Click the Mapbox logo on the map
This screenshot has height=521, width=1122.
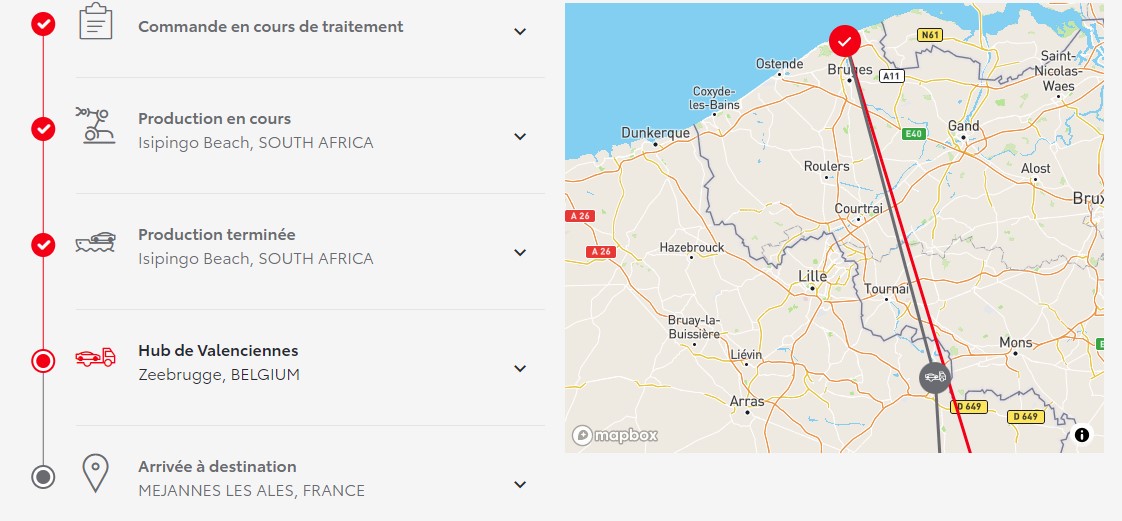tap(615, 435)
